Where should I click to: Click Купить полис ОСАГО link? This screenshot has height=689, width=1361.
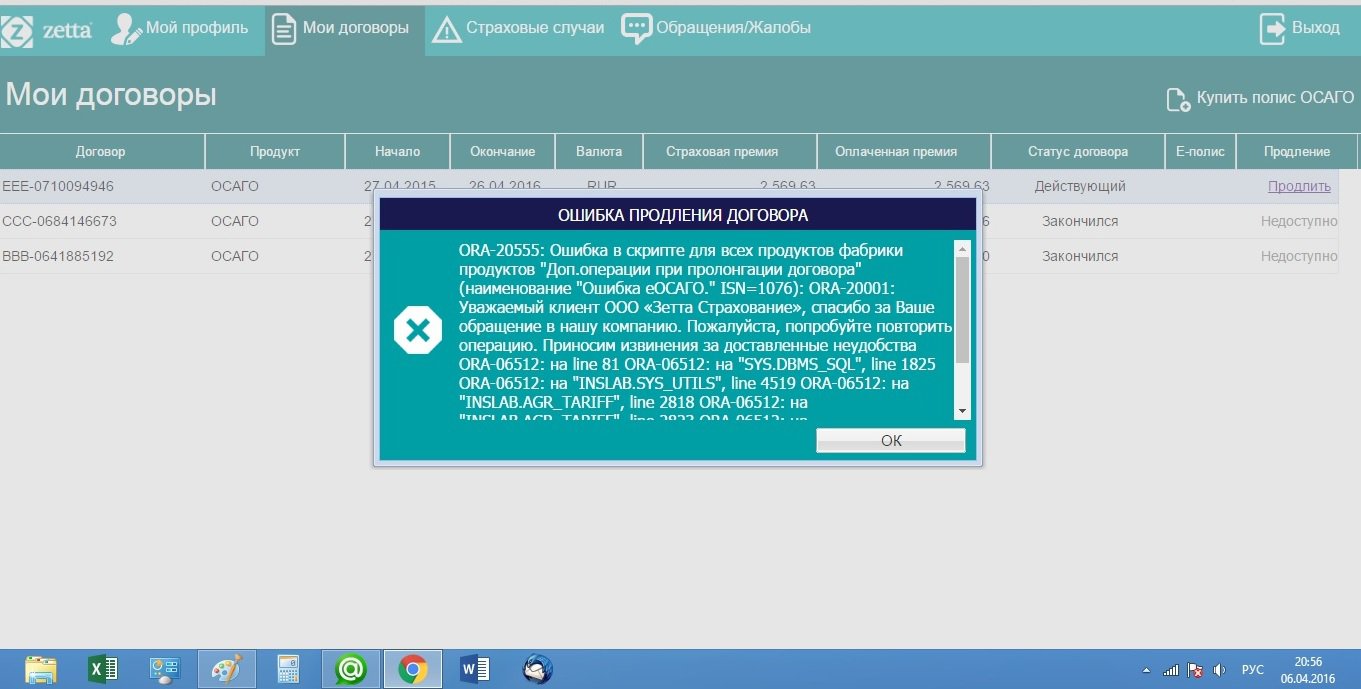click(1260, 98)
